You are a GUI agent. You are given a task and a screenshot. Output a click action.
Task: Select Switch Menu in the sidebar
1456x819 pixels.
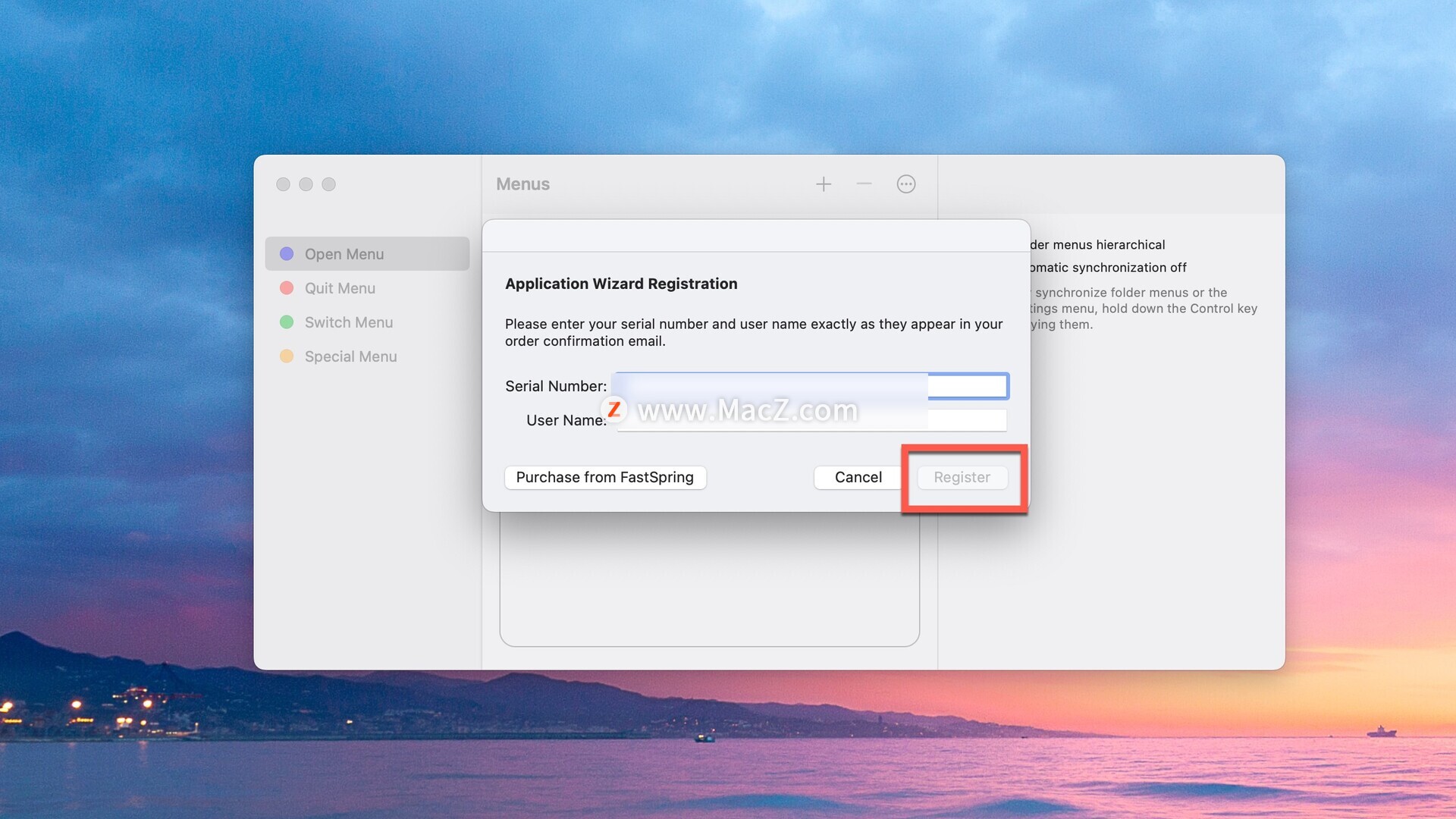pyautogui.click(x=349, y=322)
